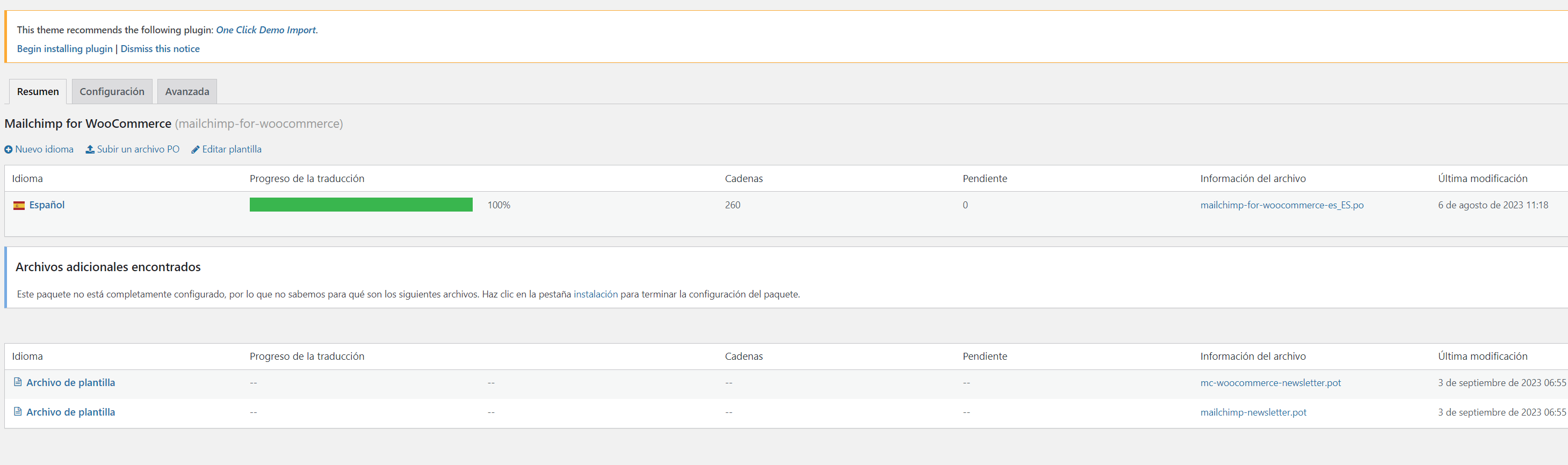Open Archivo de plantilla for mailchimp-newsletter.pot
This screenshot has height=465, width=1568.
click(x=70, y=412)
